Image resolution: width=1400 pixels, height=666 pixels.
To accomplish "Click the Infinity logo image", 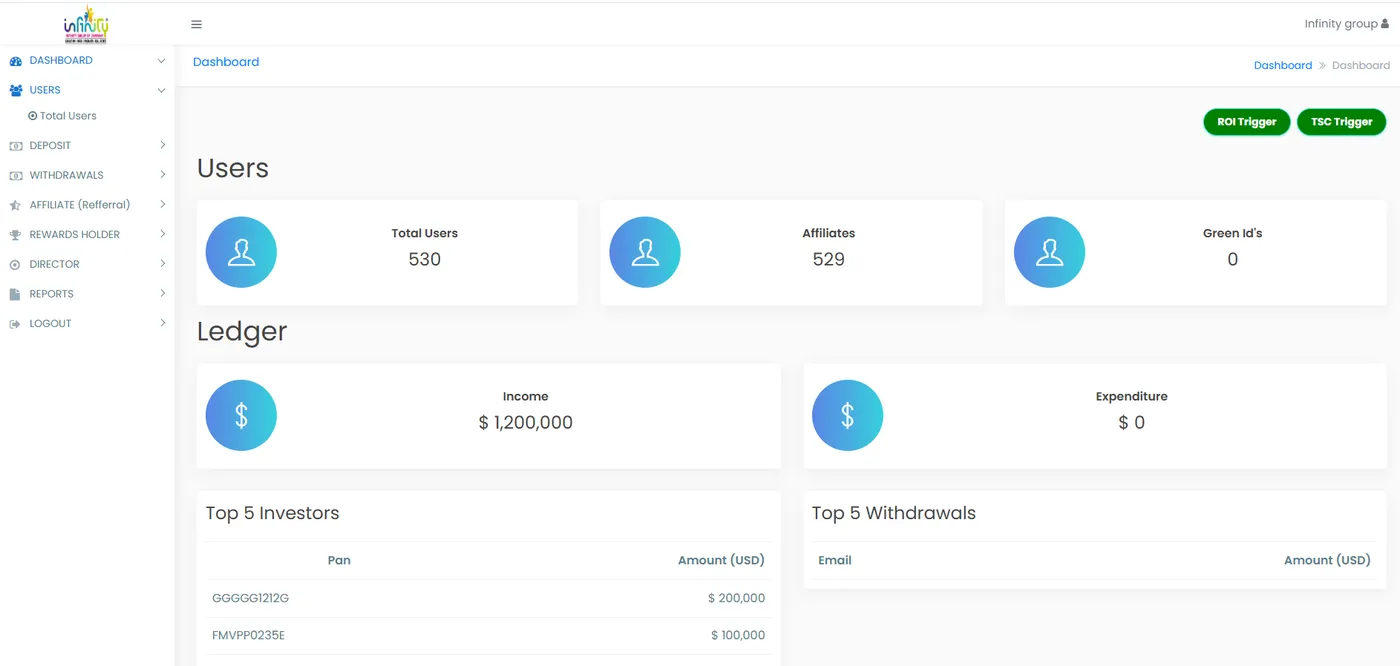I will (86, 24).
